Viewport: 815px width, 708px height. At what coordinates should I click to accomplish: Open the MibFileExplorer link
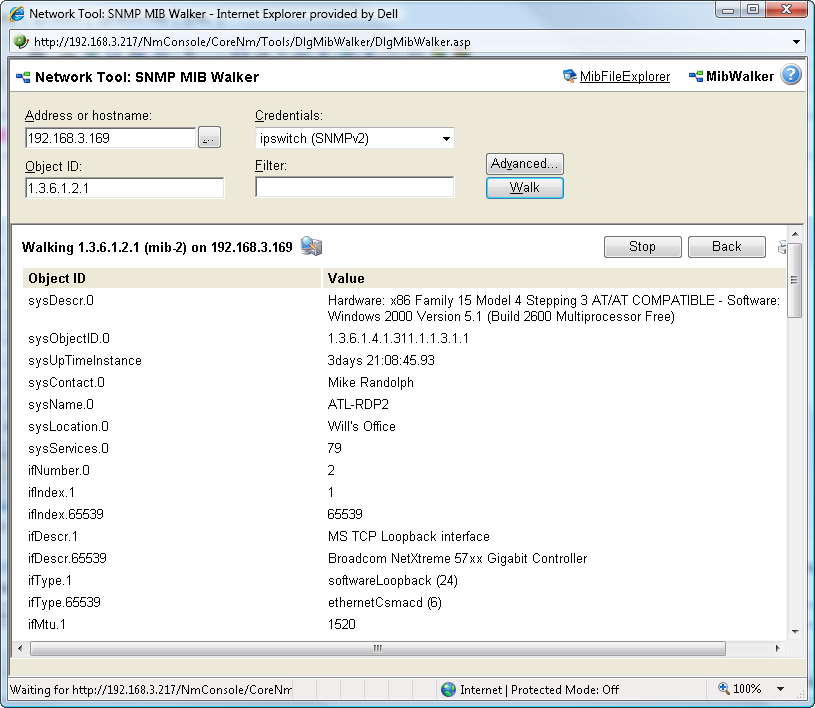click(x=625, y=77)
